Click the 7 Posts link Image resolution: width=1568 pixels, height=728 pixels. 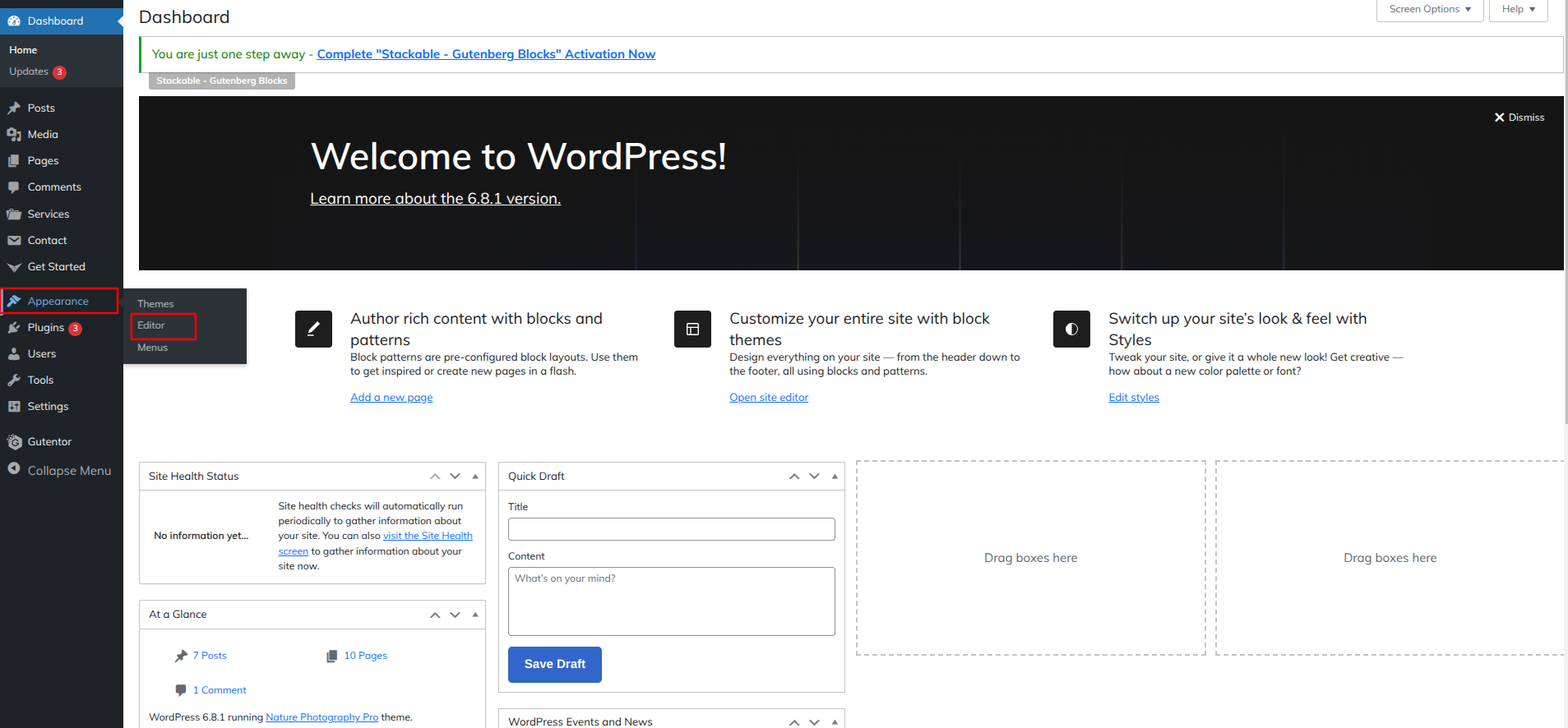click(210, 656)
